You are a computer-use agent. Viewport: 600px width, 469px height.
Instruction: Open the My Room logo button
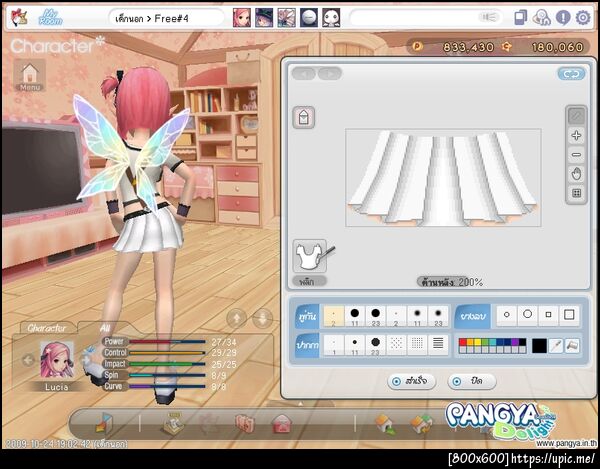50,18
